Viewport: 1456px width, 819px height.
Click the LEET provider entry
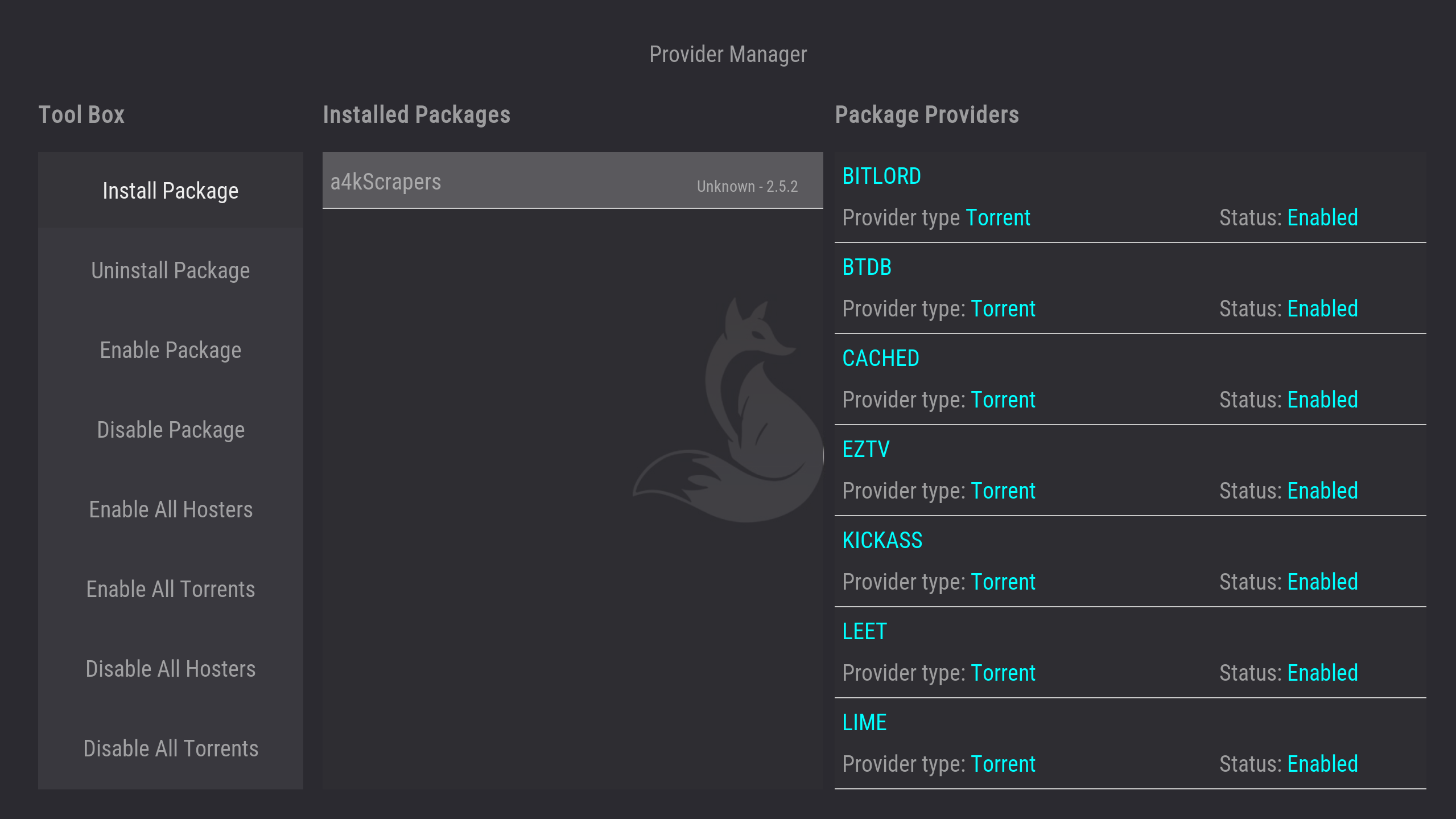1129,652
